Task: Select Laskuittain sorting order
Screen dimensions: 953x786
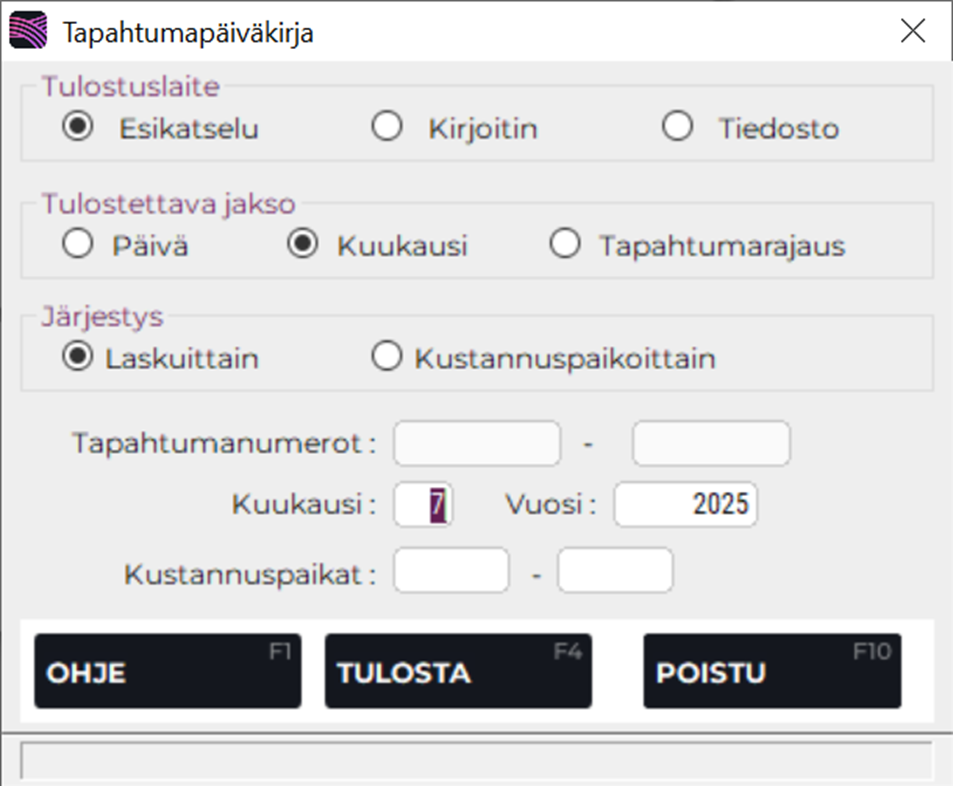Action: tap(77, 357)
